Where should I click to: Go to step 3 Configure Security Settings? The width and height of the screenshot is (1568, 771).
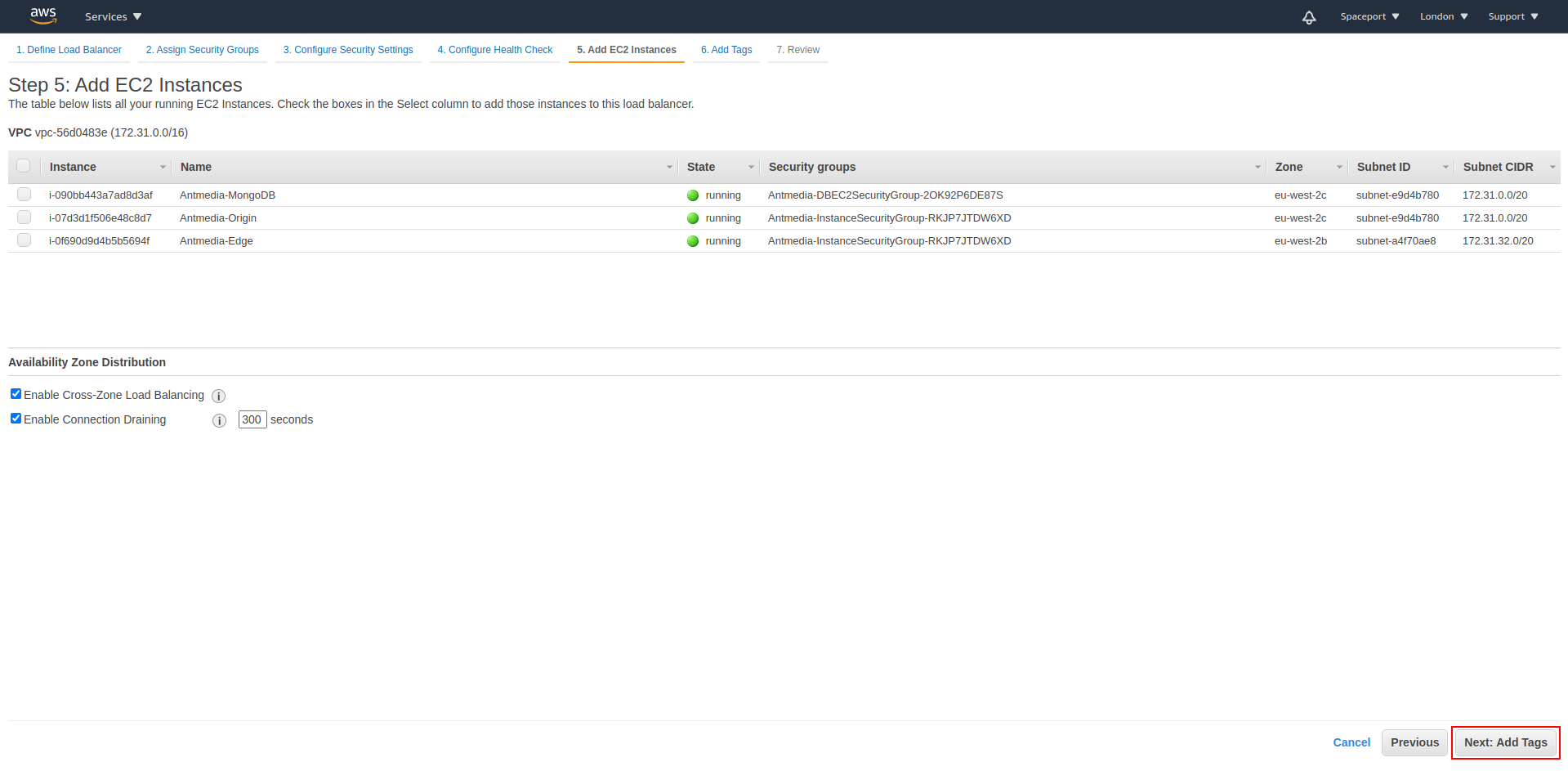click(348, 50)
